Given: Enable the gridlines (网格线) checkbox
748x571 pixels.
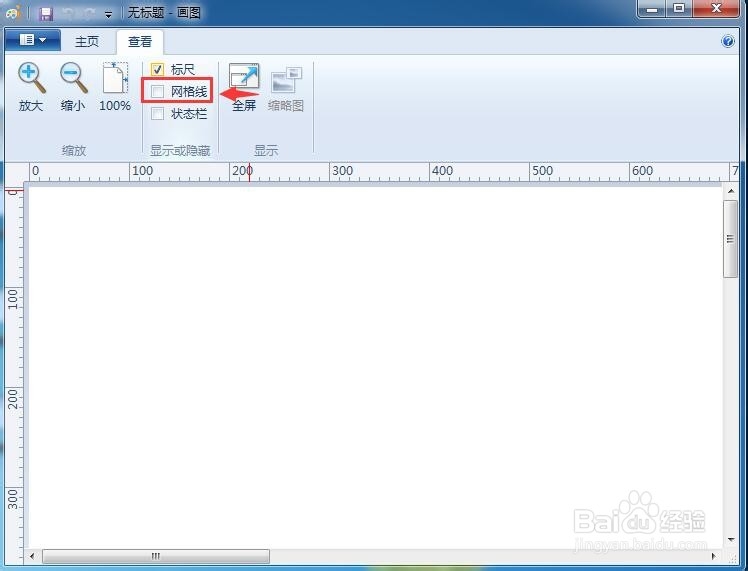Looking at the screenshot, I should (157, 91).
